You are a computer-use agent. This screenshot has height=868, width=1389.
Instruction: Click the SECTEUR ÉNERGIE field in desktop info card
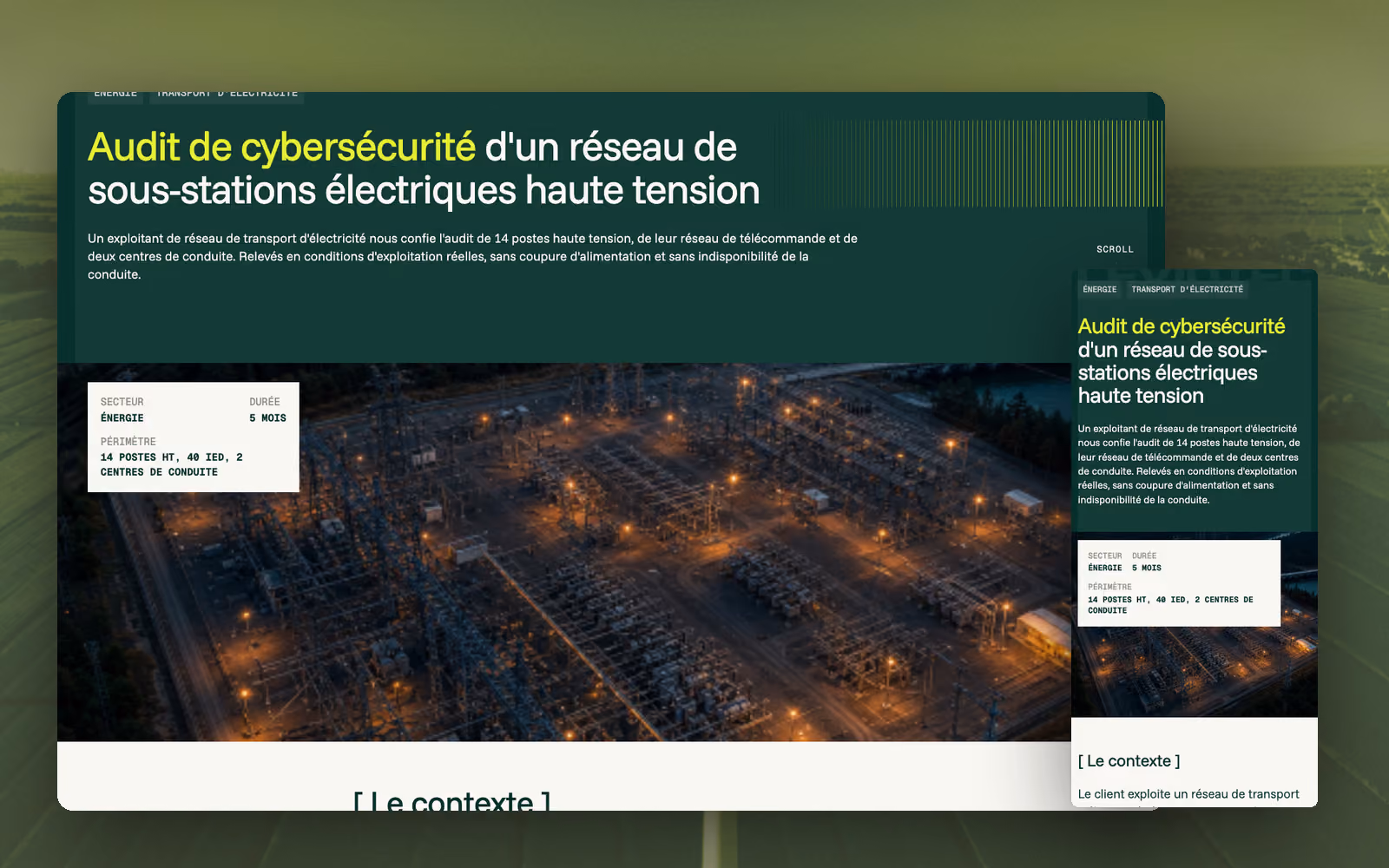pos(122,410)
